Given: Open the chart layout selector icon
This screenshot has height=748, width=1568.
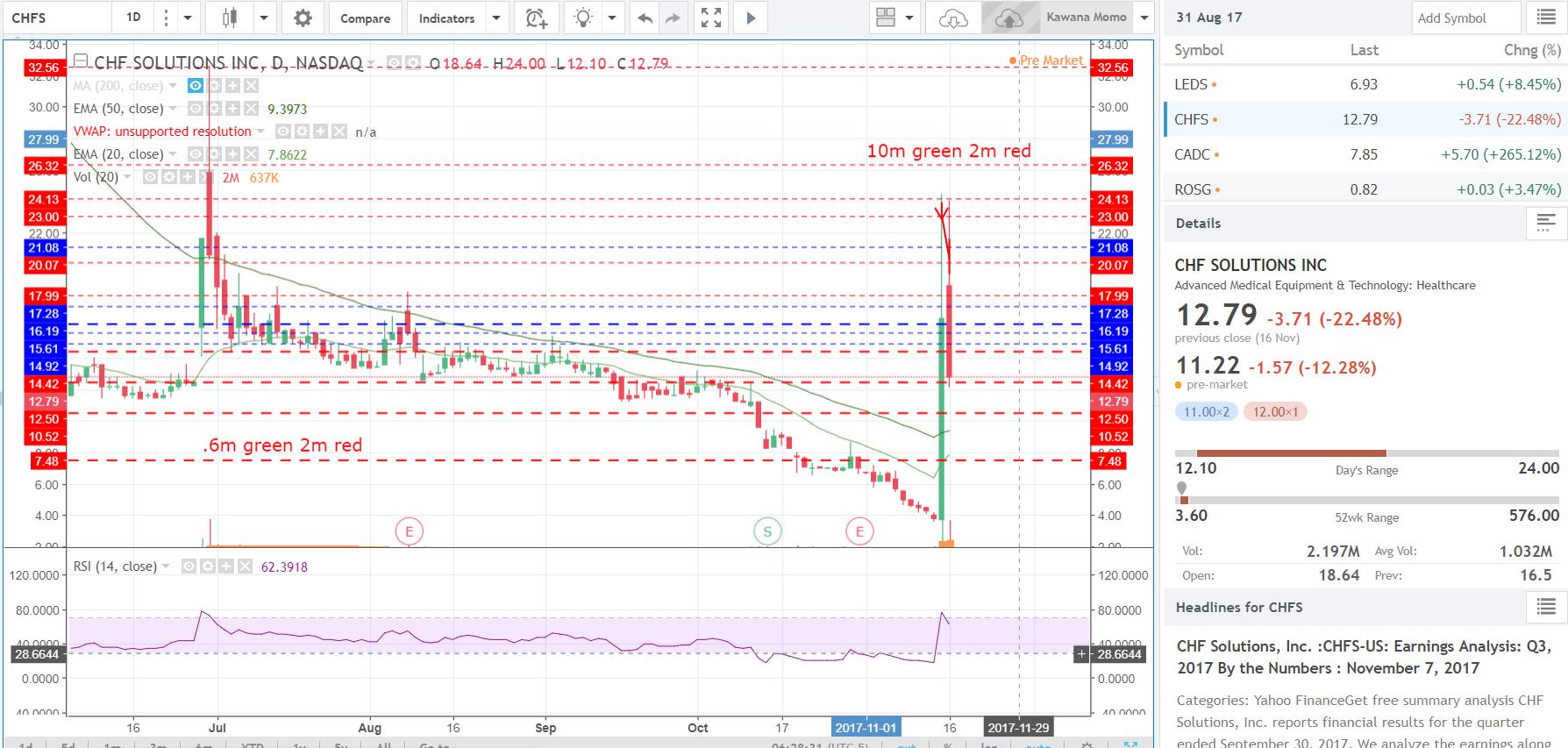Looking at the screenshot, I should pyautogui.click(x=886, y=18).
